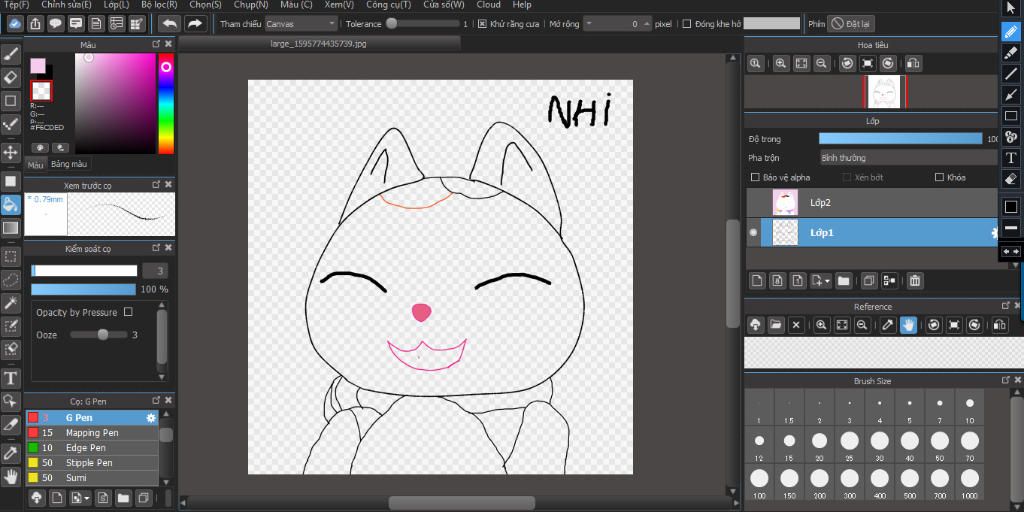This screenshot has height=512, width=1024.
Task: Enable the Đóng khe hở checkbox
Action: 686,24
